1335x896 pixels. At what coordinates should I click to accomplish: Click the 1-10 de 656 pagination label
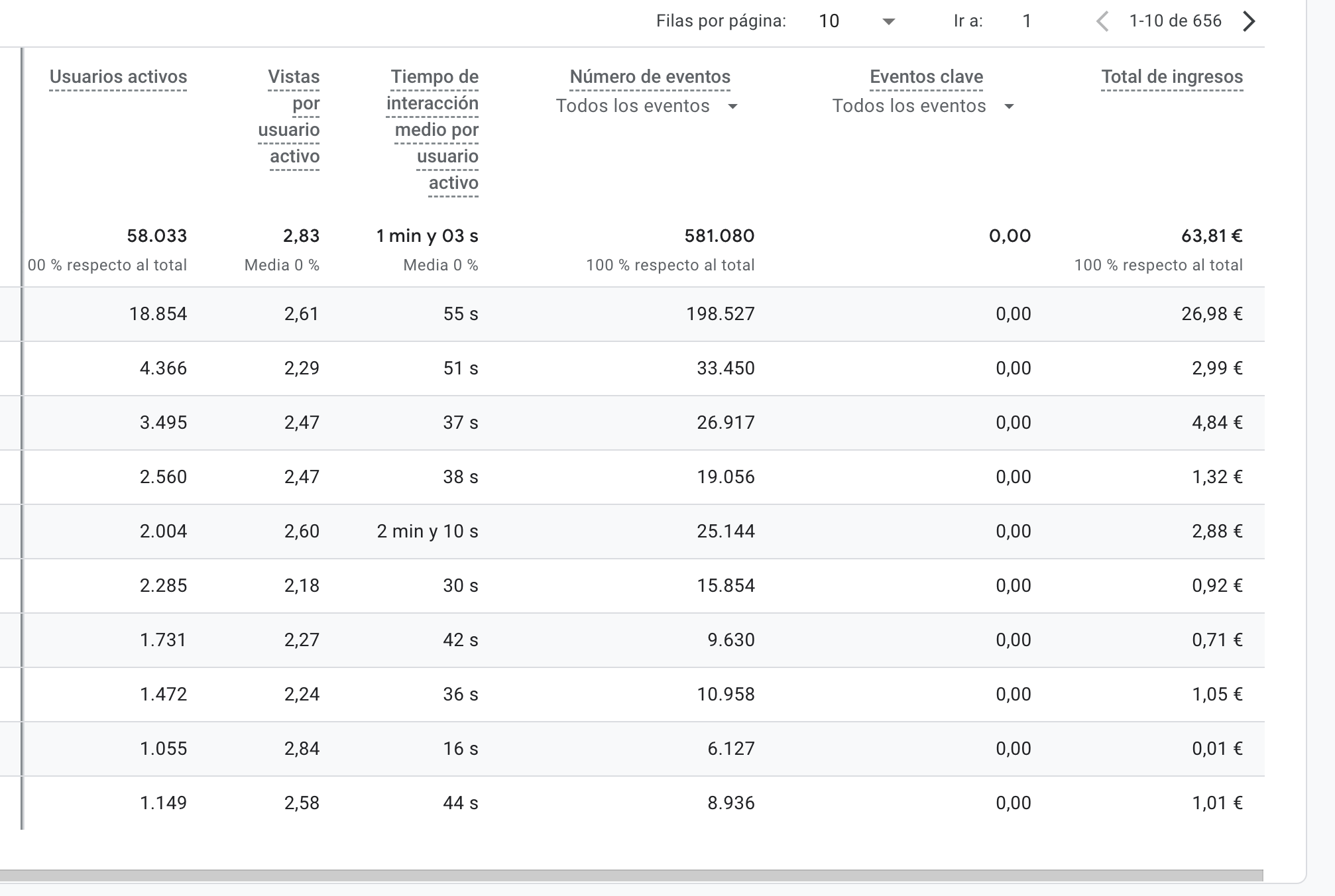pyautogui.click(x=1175, y=21)
